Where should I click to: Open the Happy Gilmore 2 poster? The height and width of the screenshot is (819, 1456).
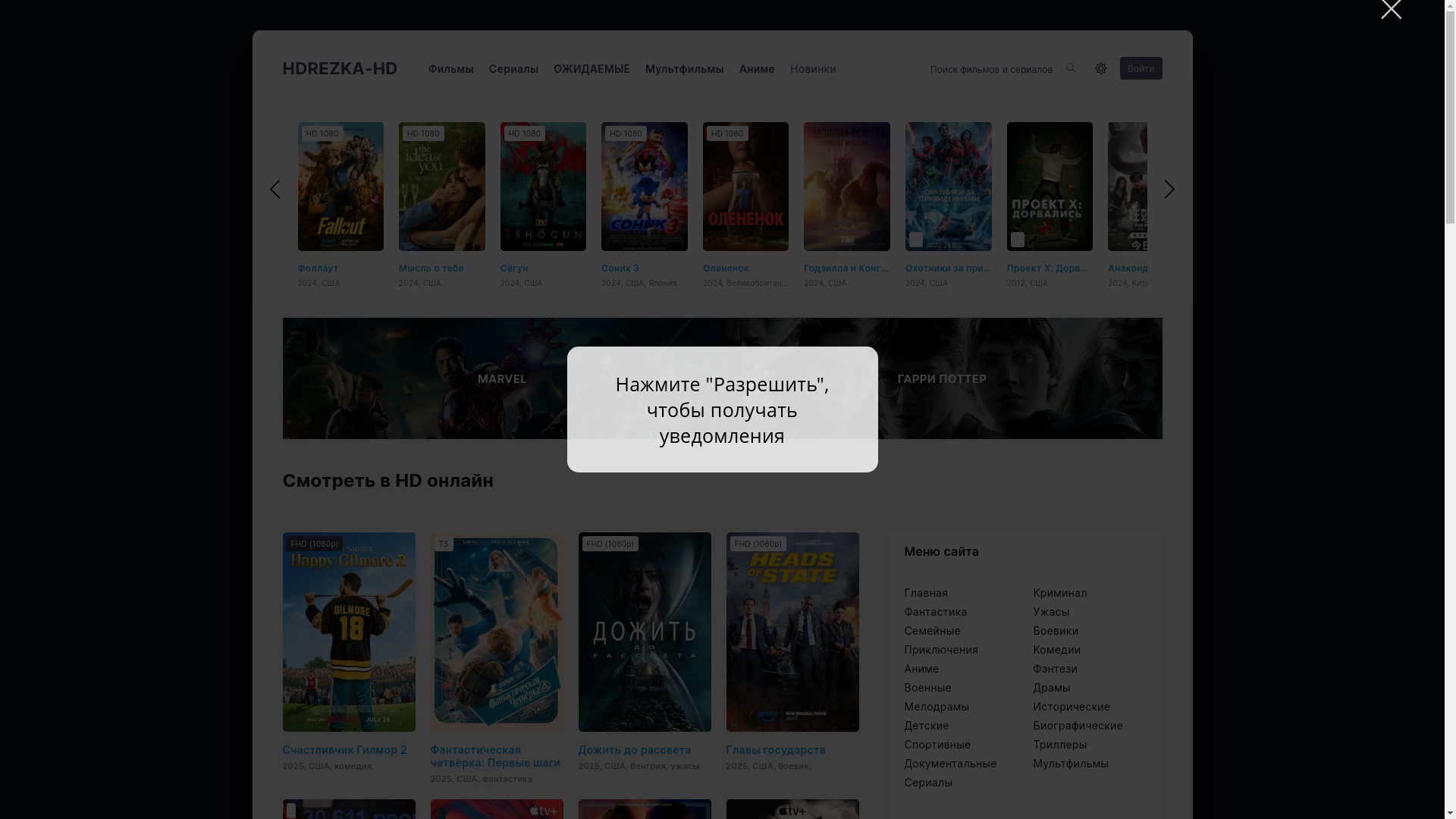click(x=349, y=632)
